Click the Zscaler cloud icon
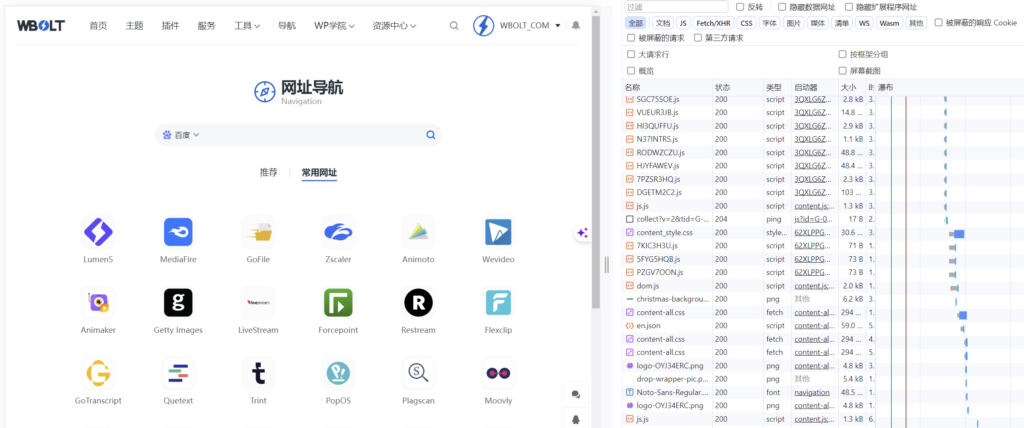Viewport: 1024px width, 428px height. (x=338, y=232)
